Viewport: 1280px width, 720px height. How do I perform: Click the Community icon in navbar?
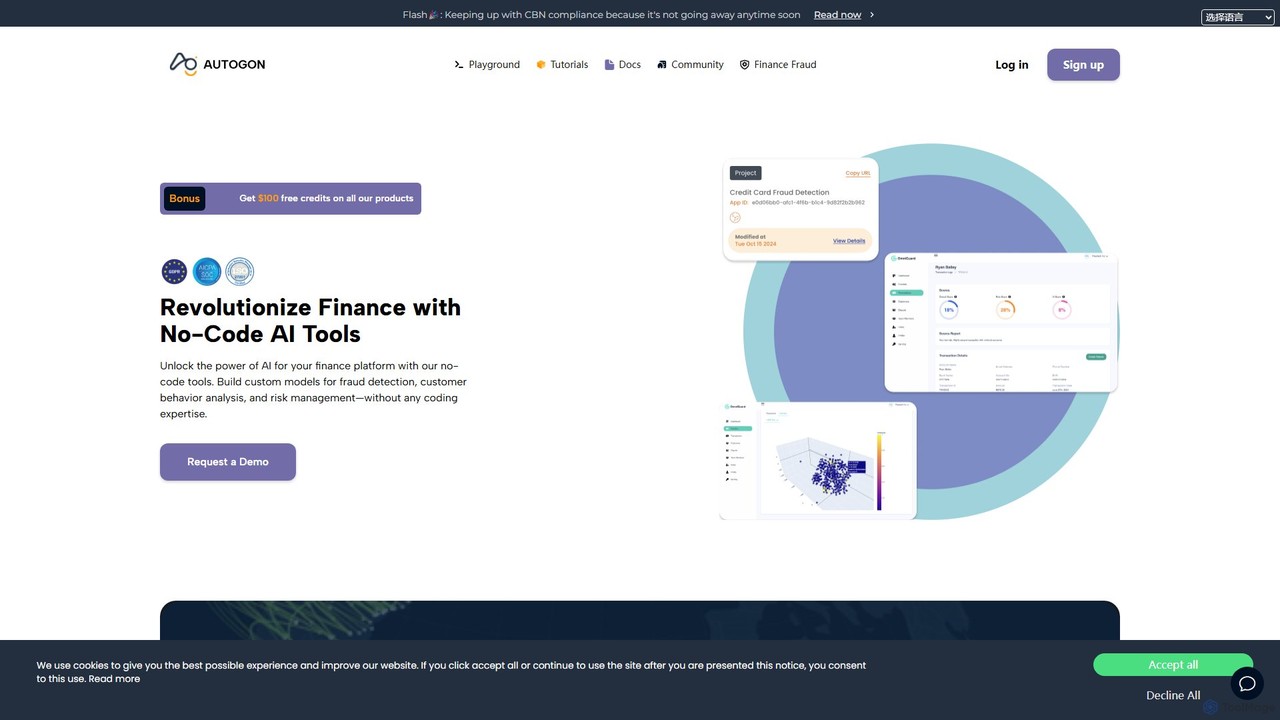(662, 65)
